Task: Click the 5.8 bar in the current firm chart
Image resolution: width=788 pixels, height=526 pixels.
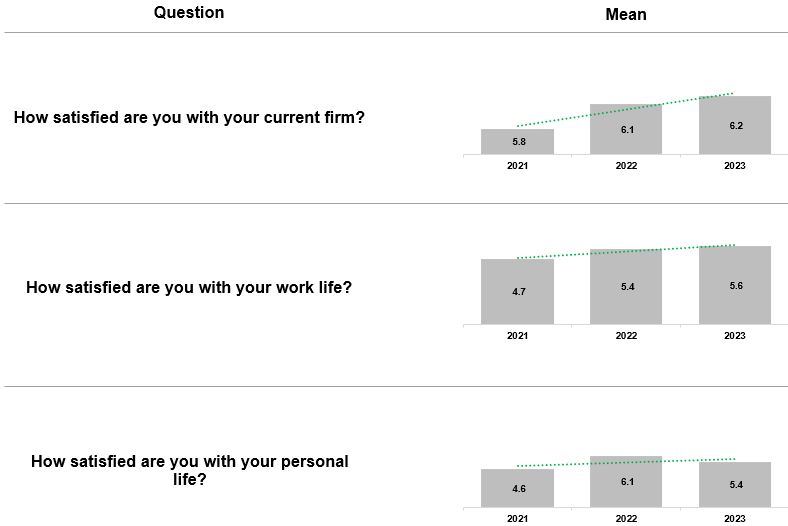Action: point(517,142)
